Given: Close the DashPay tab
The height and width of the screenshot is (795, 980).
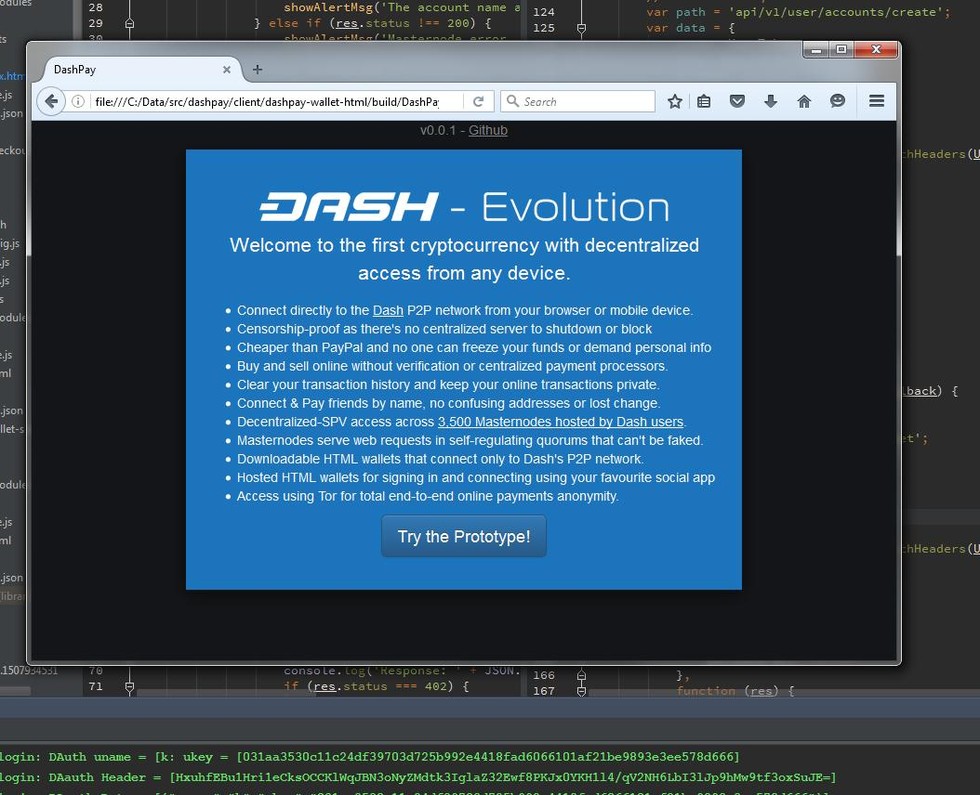Looking at the screenshot, I should pyautogui.click(x=227, y=70).
